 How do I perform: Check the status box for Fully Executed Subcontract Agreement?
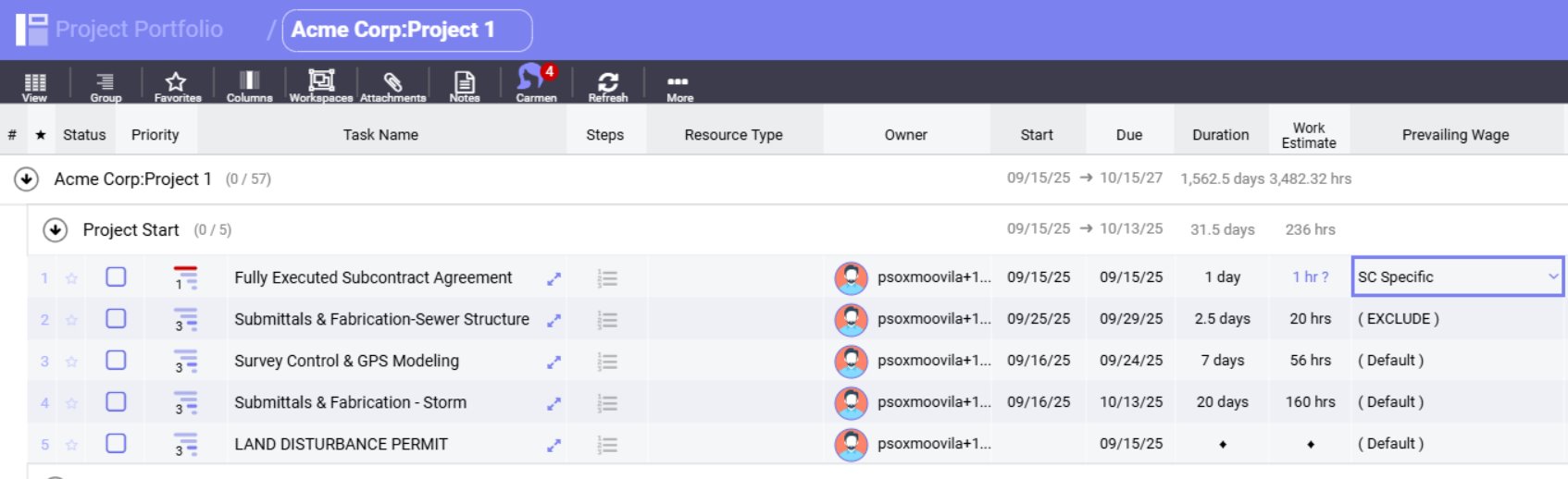pyautogui.click(x=116, y=276)
